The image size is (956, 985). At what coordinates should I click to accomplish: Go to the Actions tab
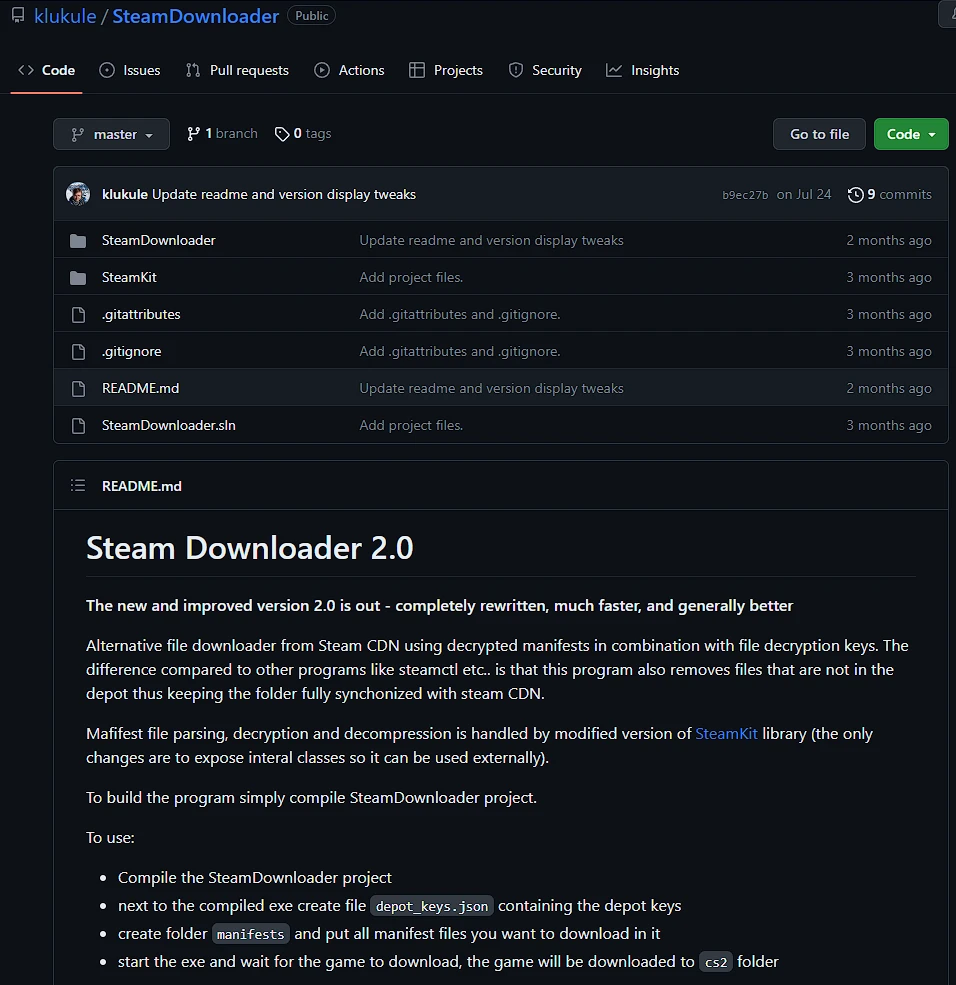349,70
